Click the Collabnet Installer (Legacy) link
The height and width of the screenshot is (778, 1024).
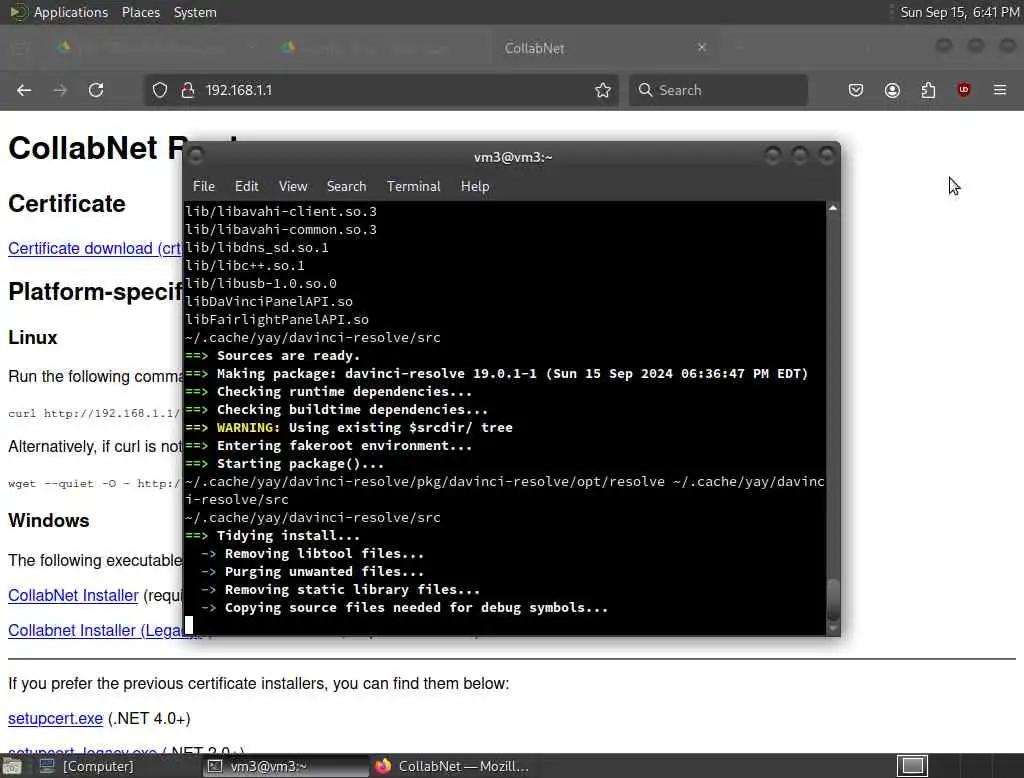[x=95, y=630]
